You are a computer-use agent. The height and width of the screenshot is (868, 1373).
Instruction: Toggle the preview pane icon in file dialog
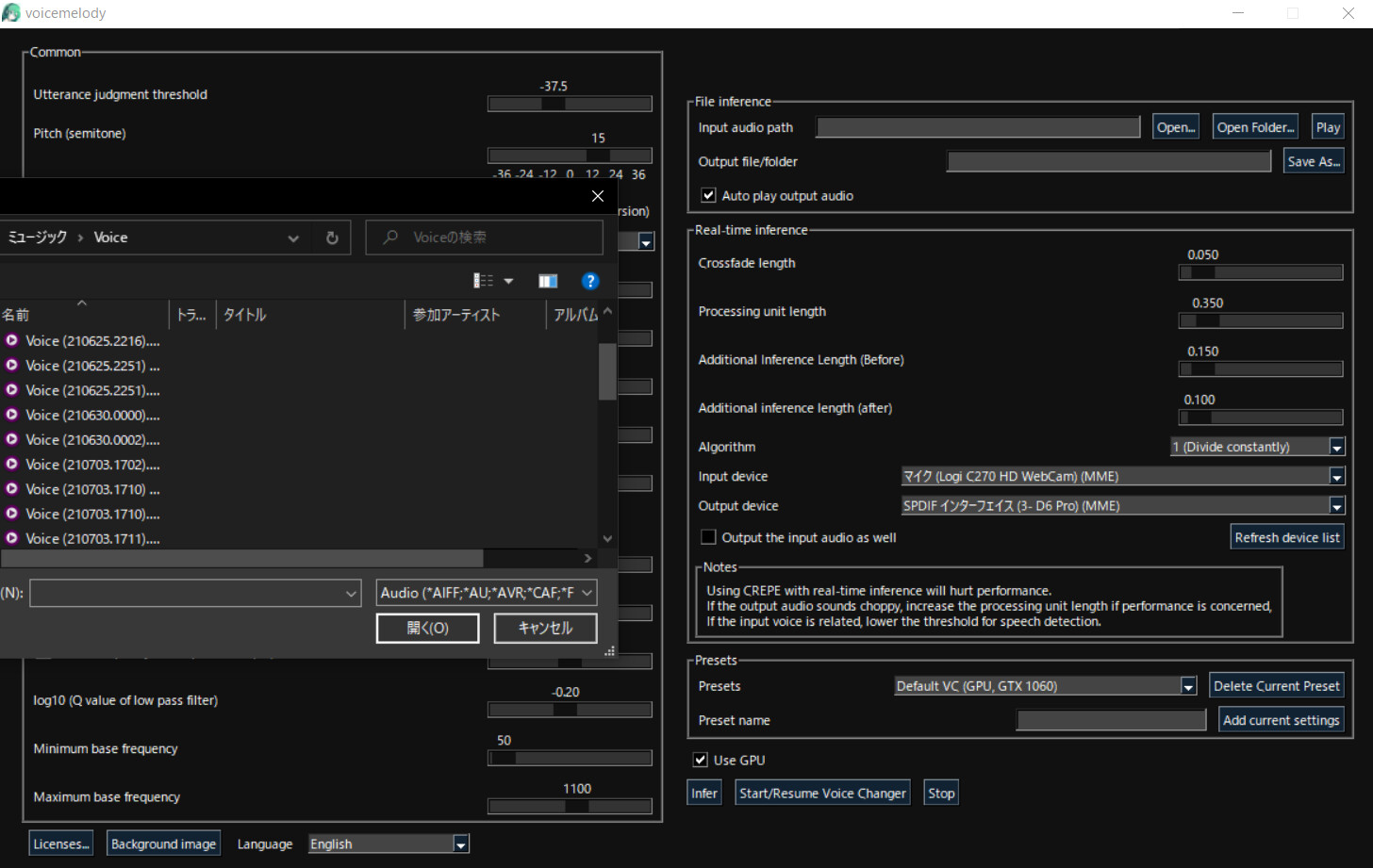click(548, 280)
